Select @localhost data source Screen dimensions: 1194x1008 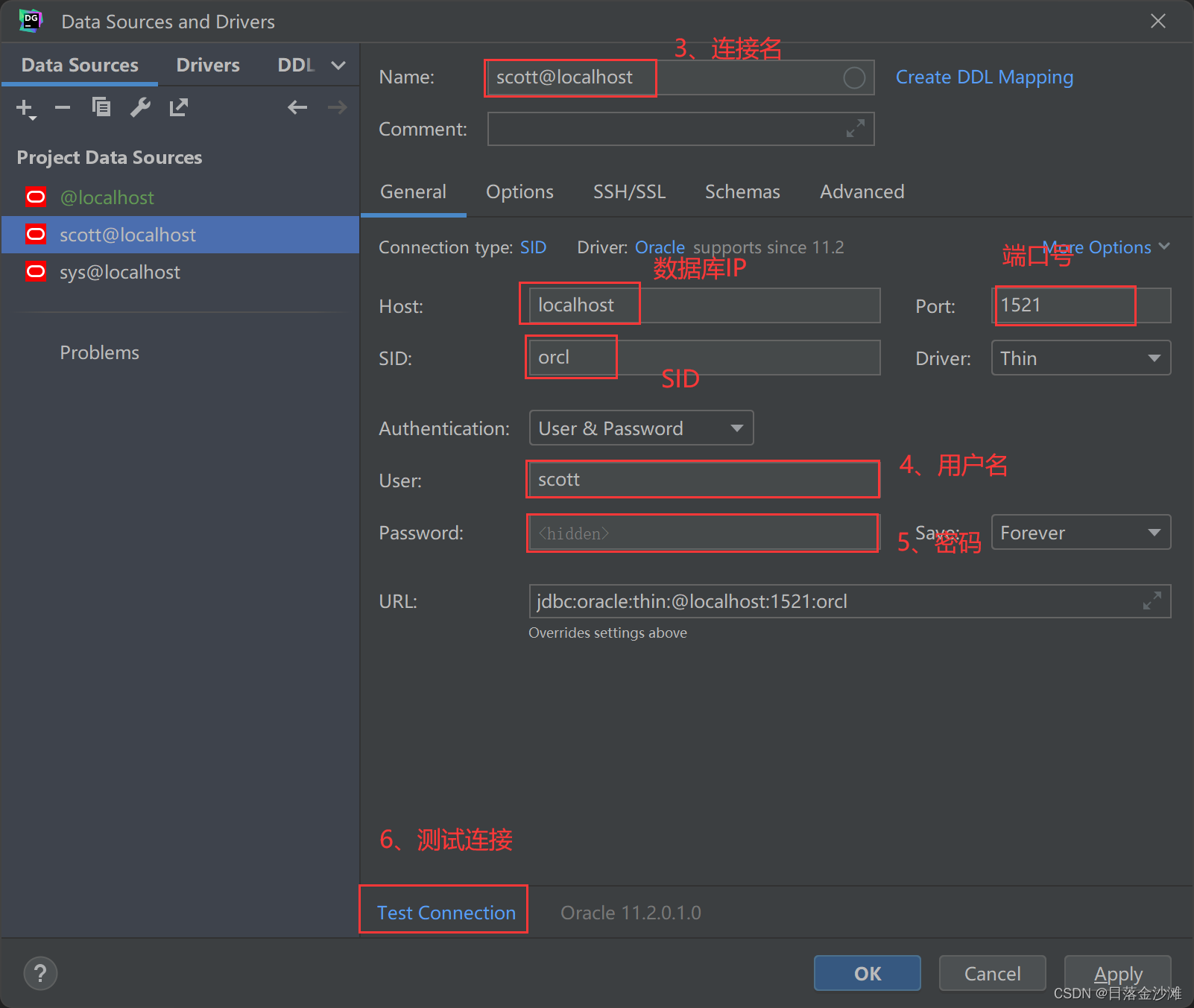pyautogui.click(x=180, y=197)
